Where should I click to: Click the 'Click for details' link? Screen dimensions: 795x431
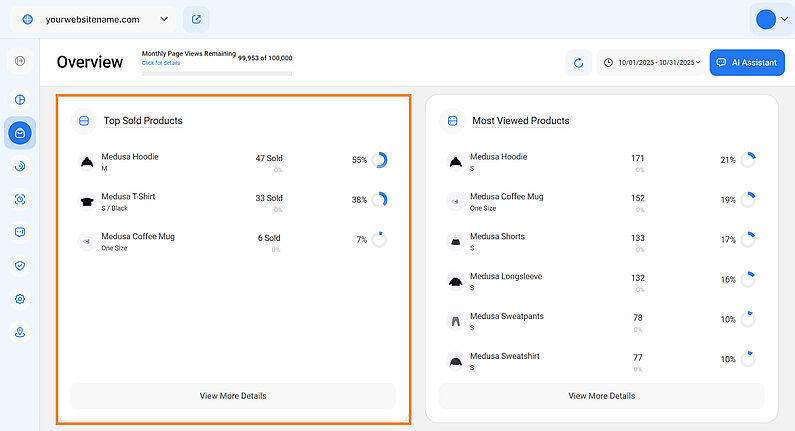pyautogui.click(x=162, y=63)
